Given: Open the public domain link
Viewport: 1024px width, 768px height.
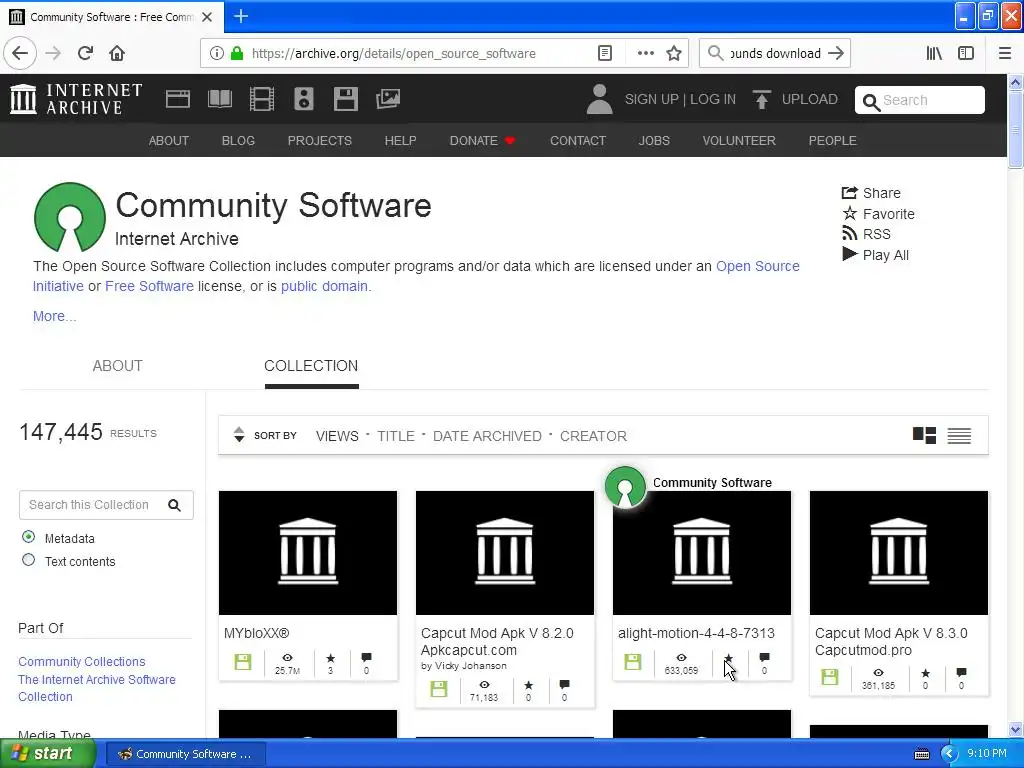Looking at the screenshot, I should (325, 286).
